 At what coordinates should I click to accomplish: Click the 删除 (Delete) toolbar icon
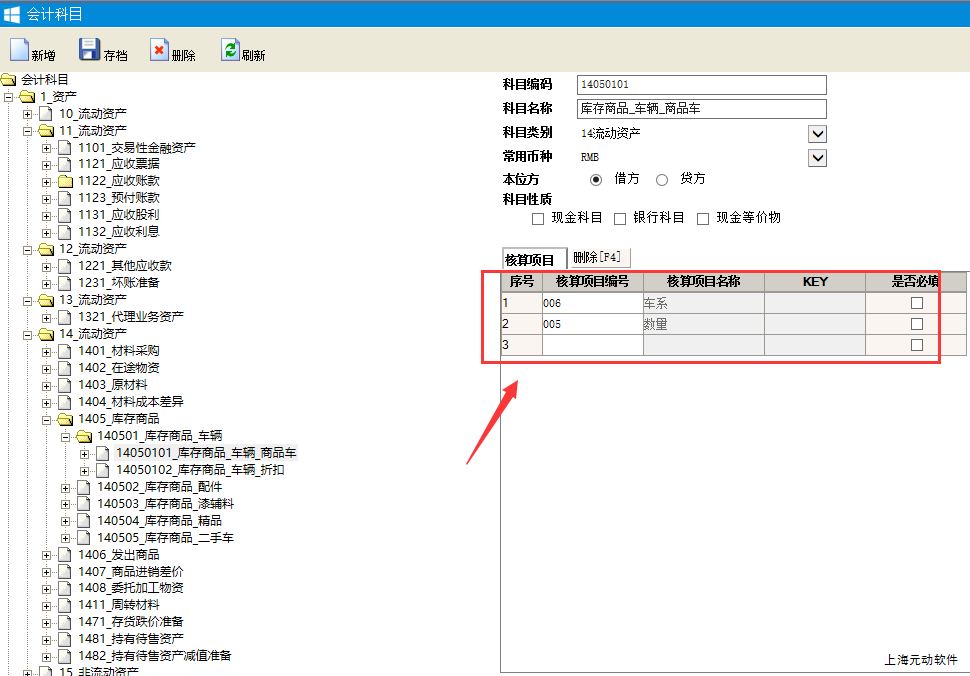159,51
